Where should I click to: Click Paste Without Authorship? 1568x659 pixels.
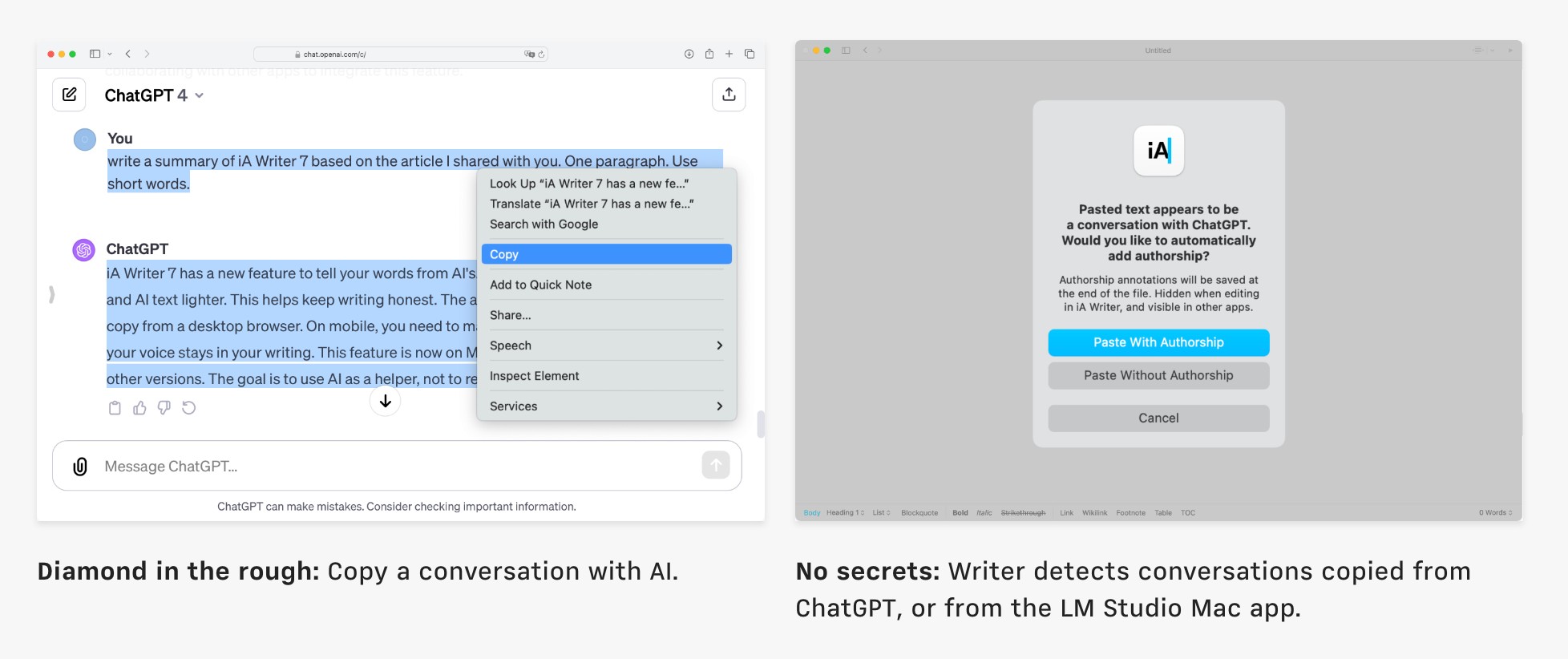click(x=1158, y=375)
